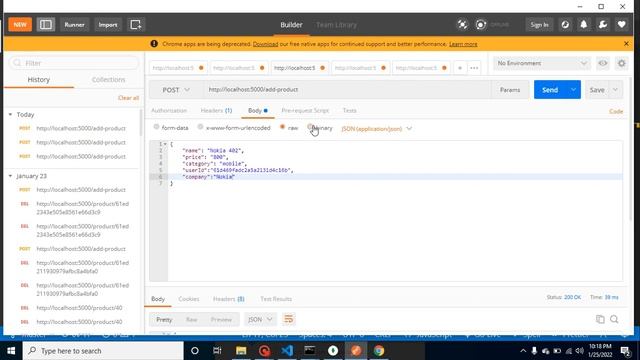The height and width of the screenshot is (360, 640).
Task: Switch to Test Results tab
Action: coord(276,299)
